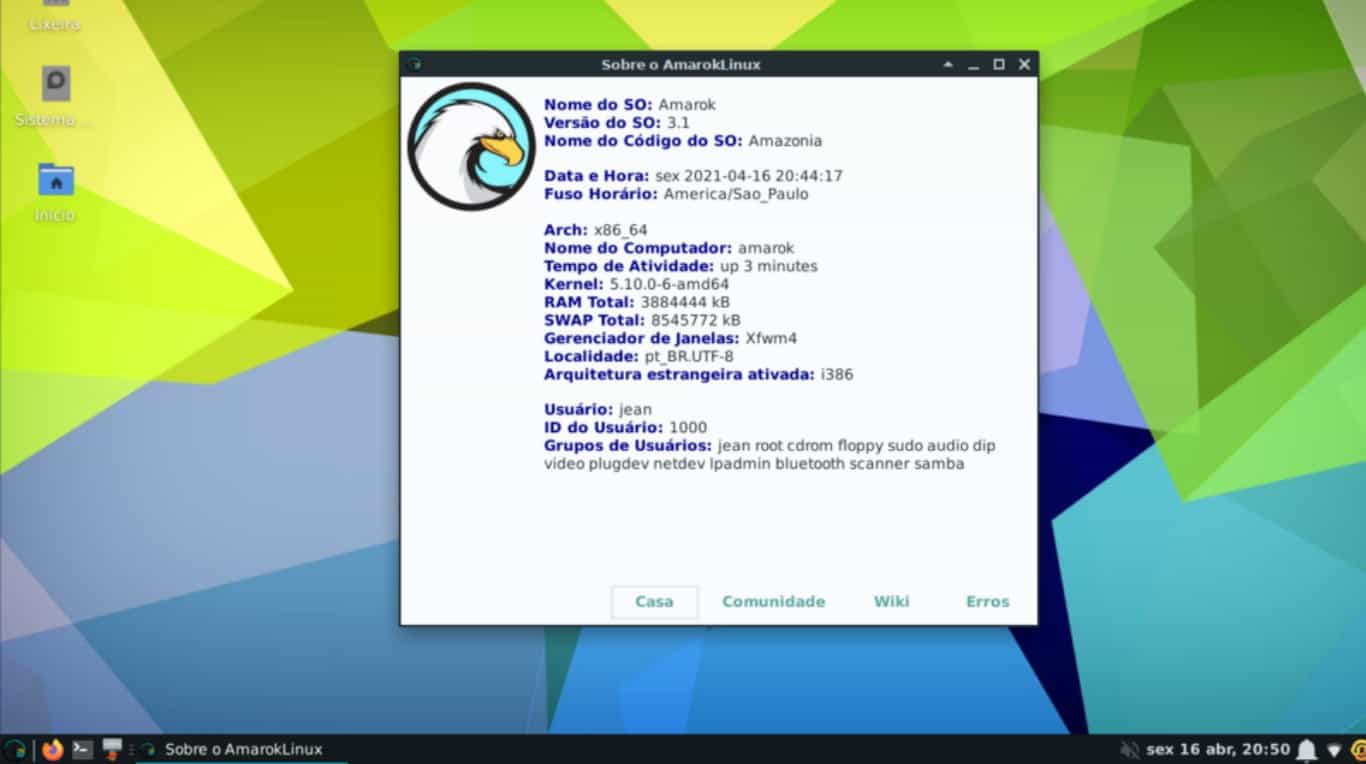
Task: Click the Grupos de Usuários label
Action: point(628,445)
